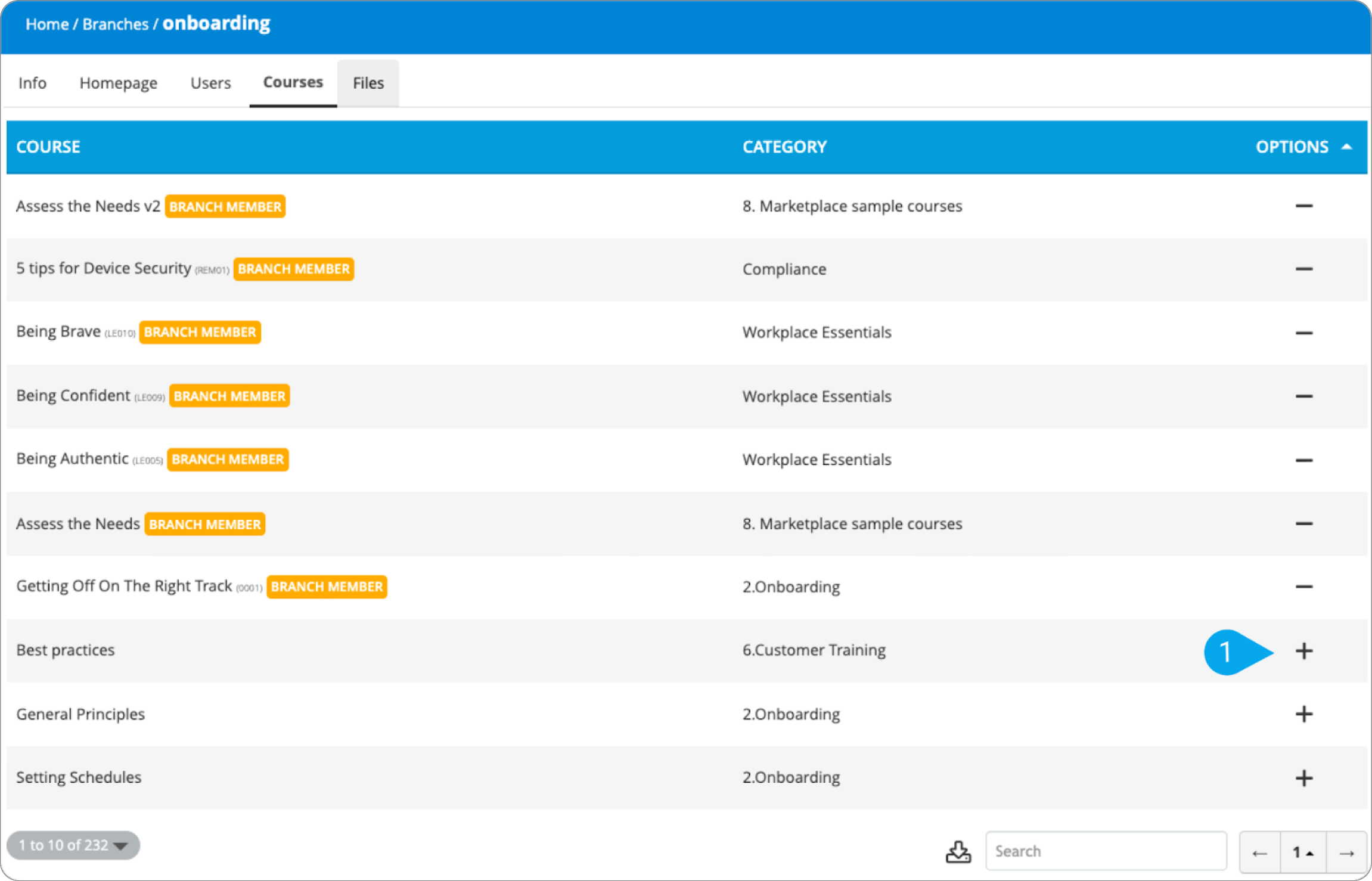1372x881 pixels.
Task: Open the 1 to 10 of 232 dropdown
Action: pos(73,845)
